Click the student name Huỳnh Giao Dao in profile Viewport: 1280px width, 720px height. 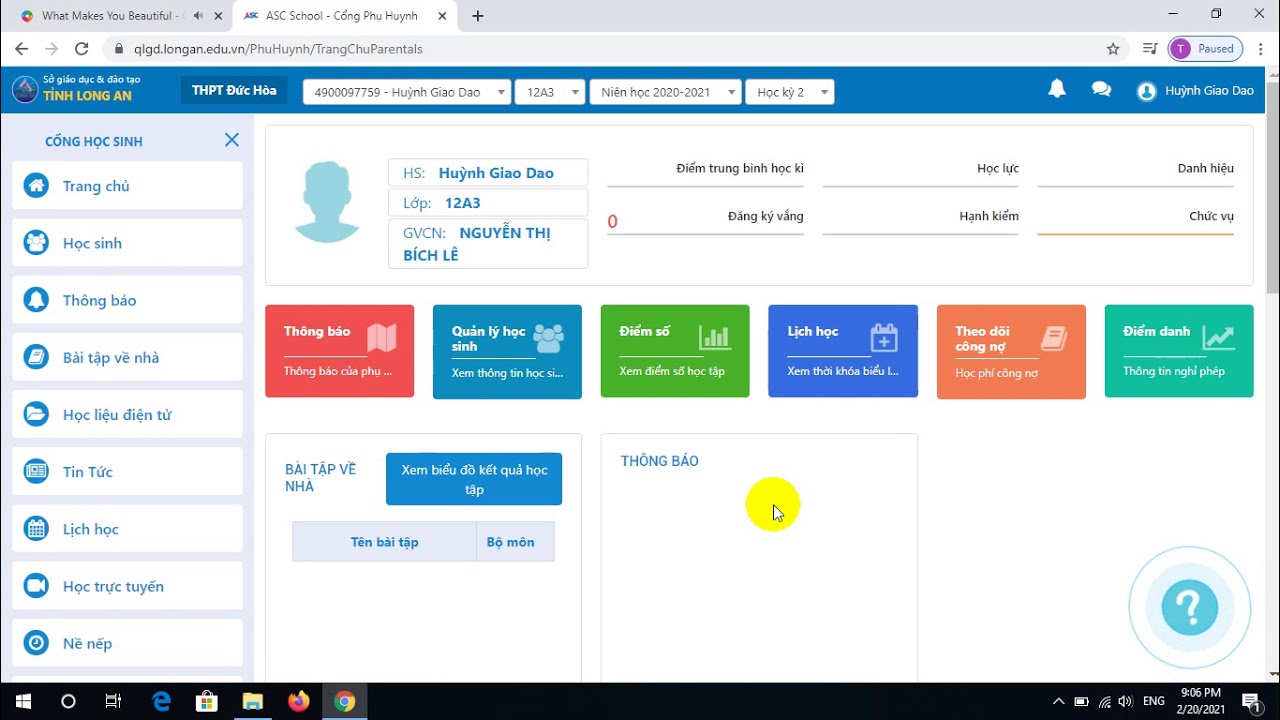(496, 173)
